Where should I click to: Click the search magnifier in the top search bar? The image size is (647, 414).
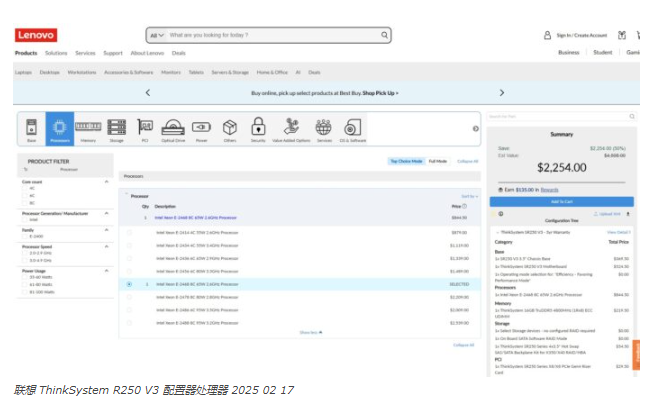[x=384, y=35]
